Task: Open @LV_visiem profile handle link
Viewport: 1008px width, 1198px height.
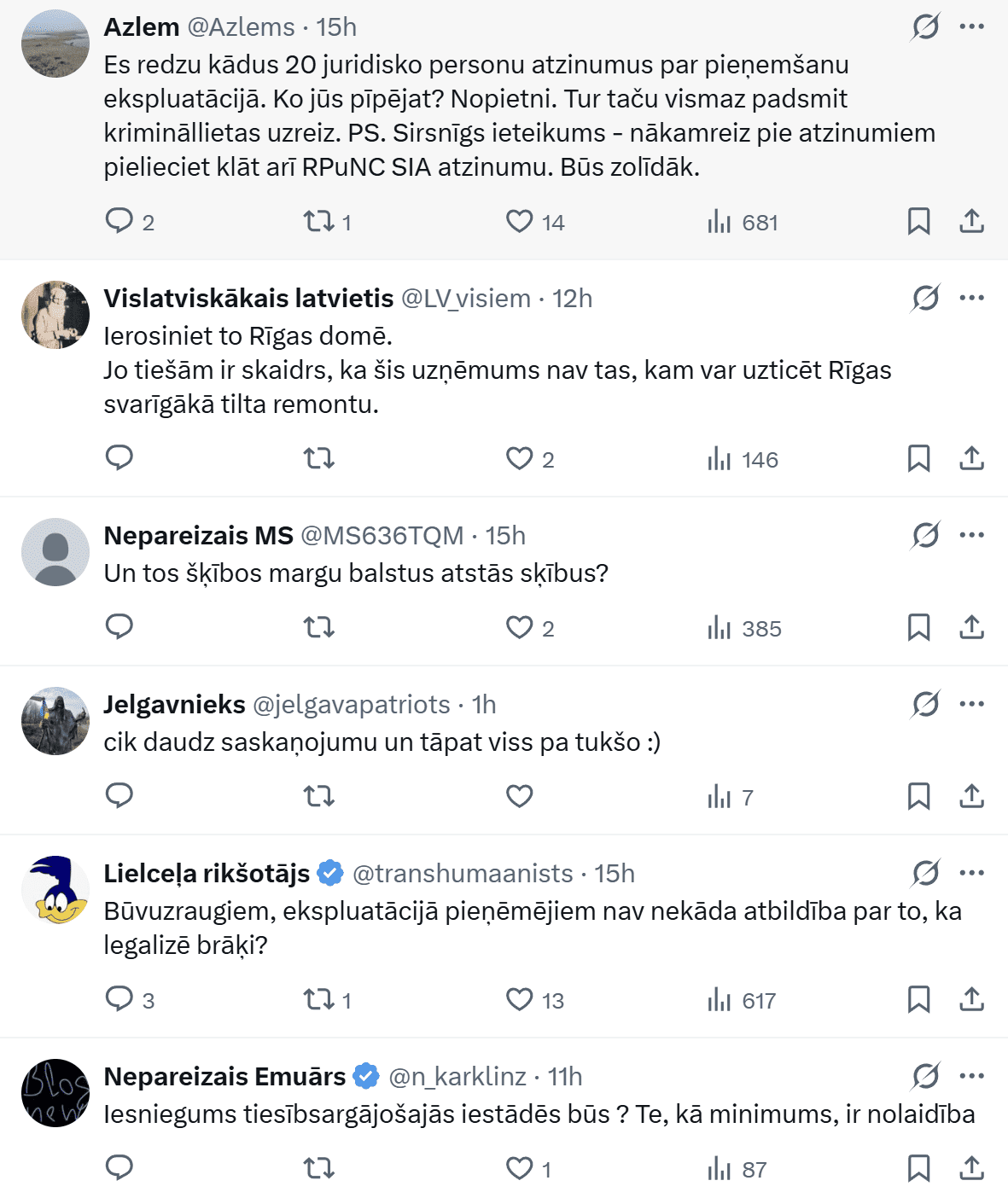Action: point(465,299)
